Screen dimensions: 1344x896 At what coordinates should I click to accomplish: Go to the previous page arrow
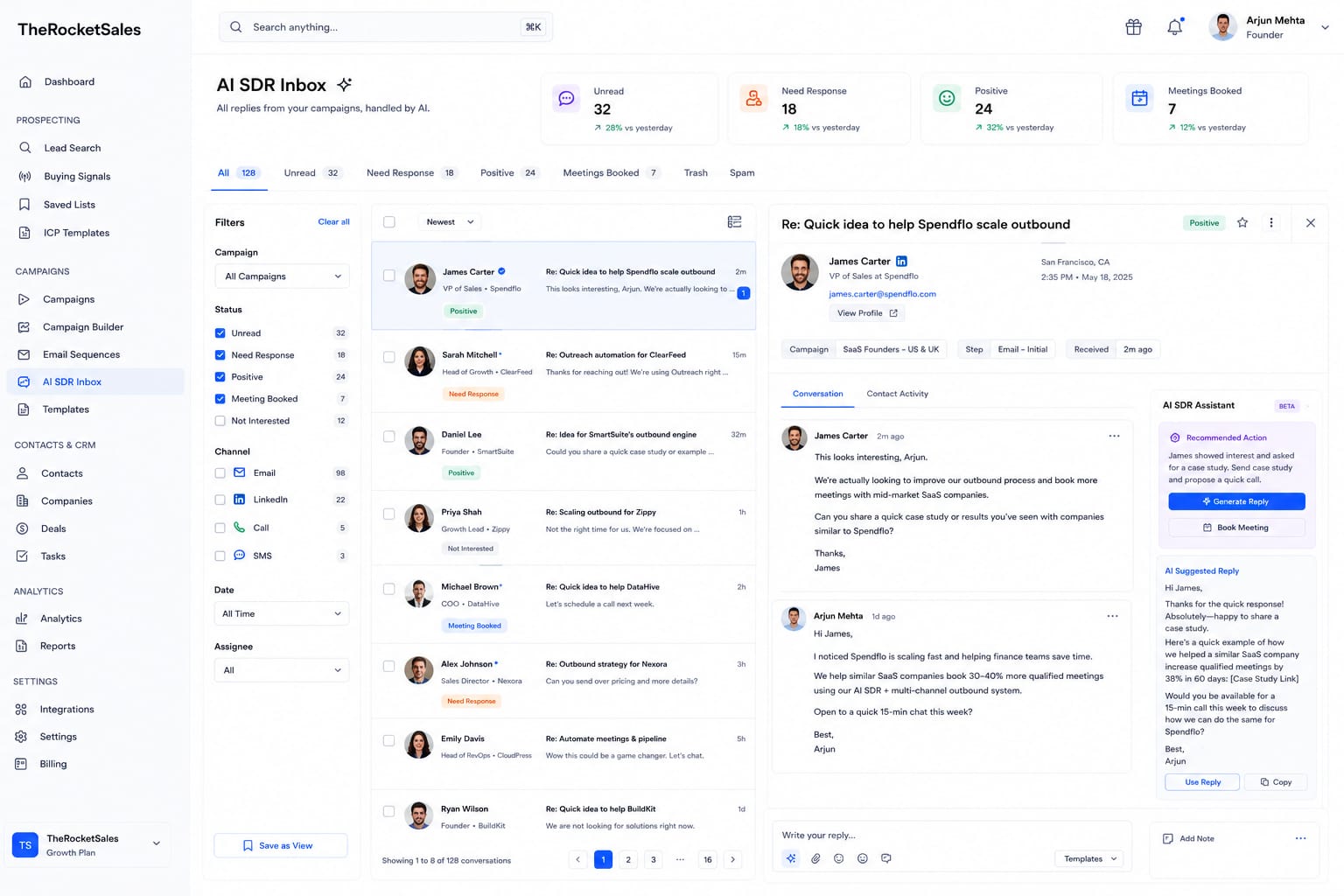[577, 859]
